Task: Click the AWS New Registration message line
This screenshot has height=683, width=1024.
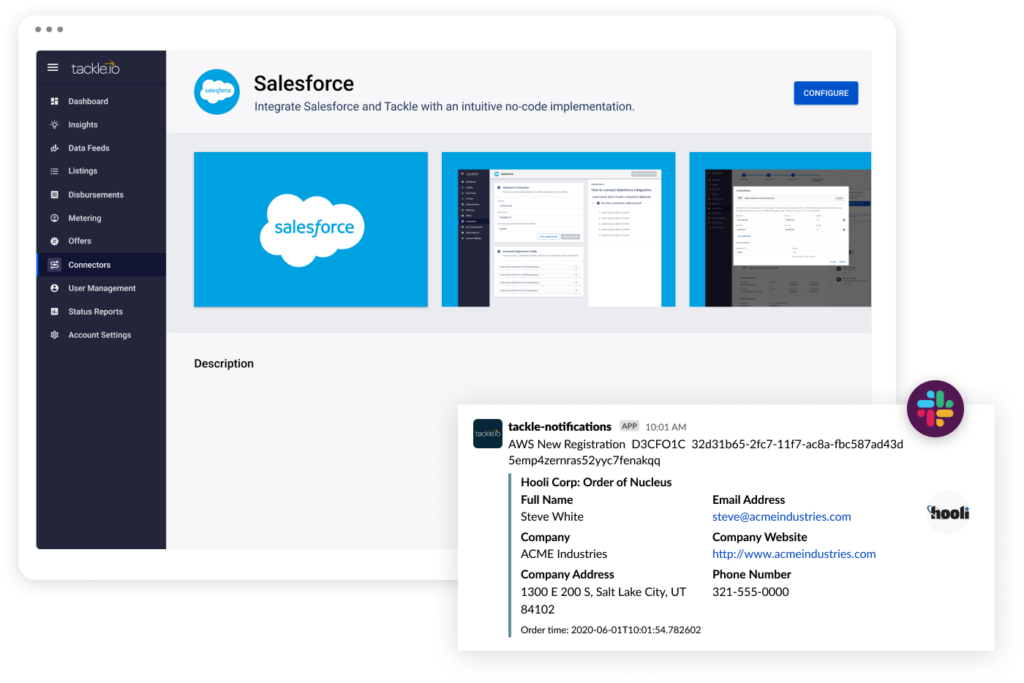Action: [705, 452]
